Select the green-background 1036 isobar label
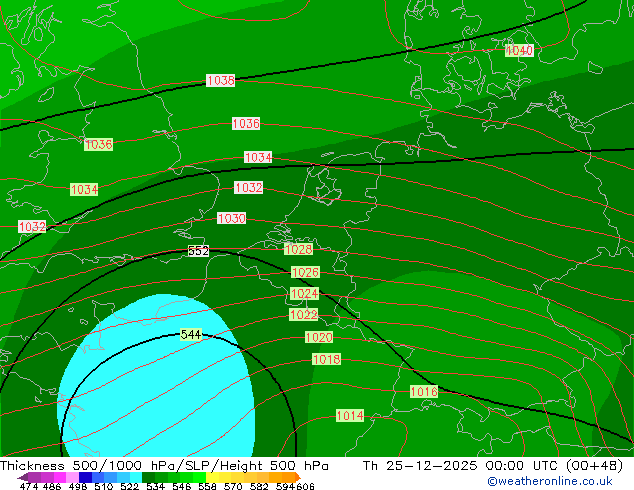This screenshot has height=490, width=634. (98, 144)
